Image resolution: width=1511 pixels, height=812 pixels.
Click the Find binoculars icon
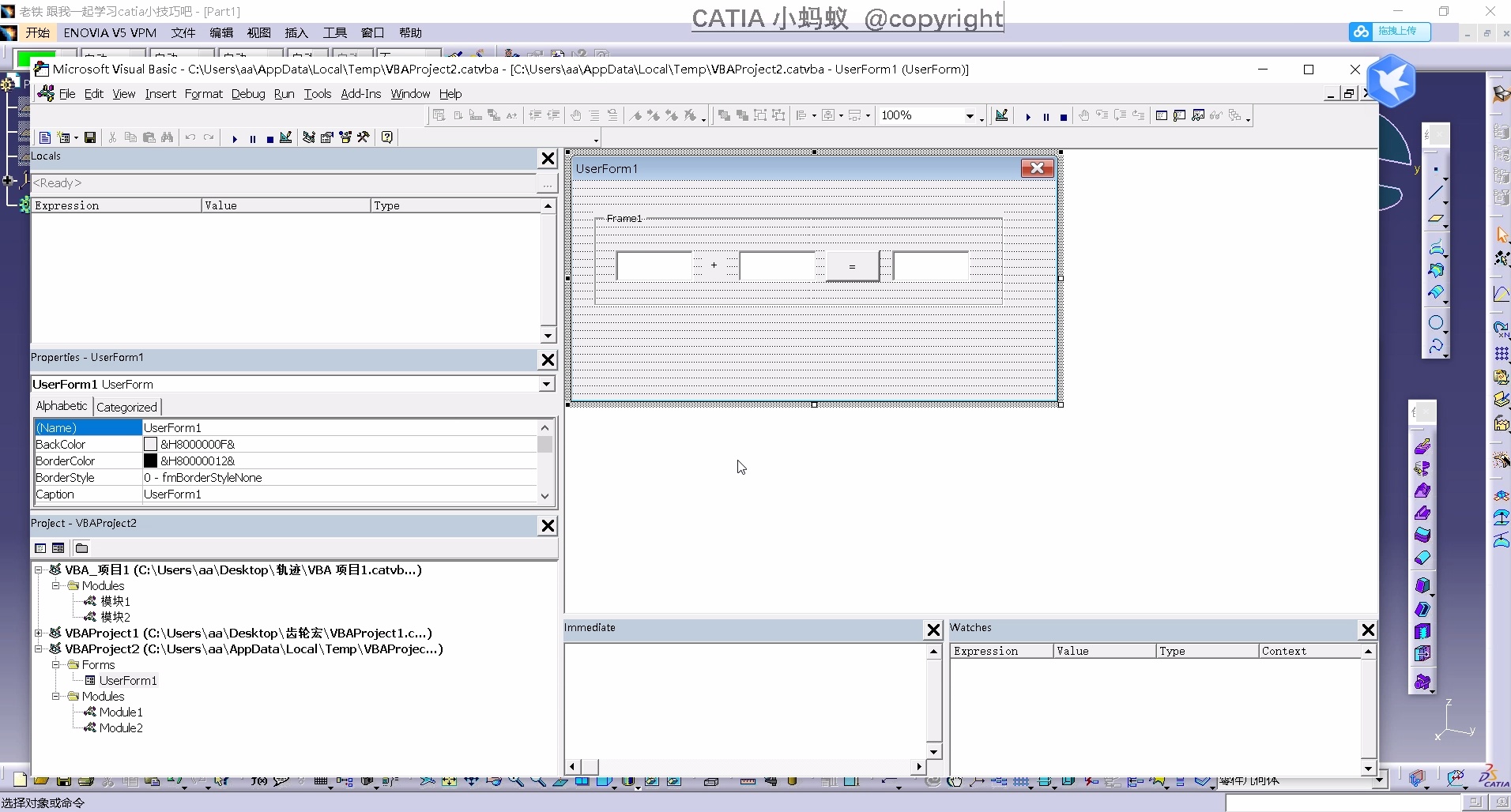[167, 137]
